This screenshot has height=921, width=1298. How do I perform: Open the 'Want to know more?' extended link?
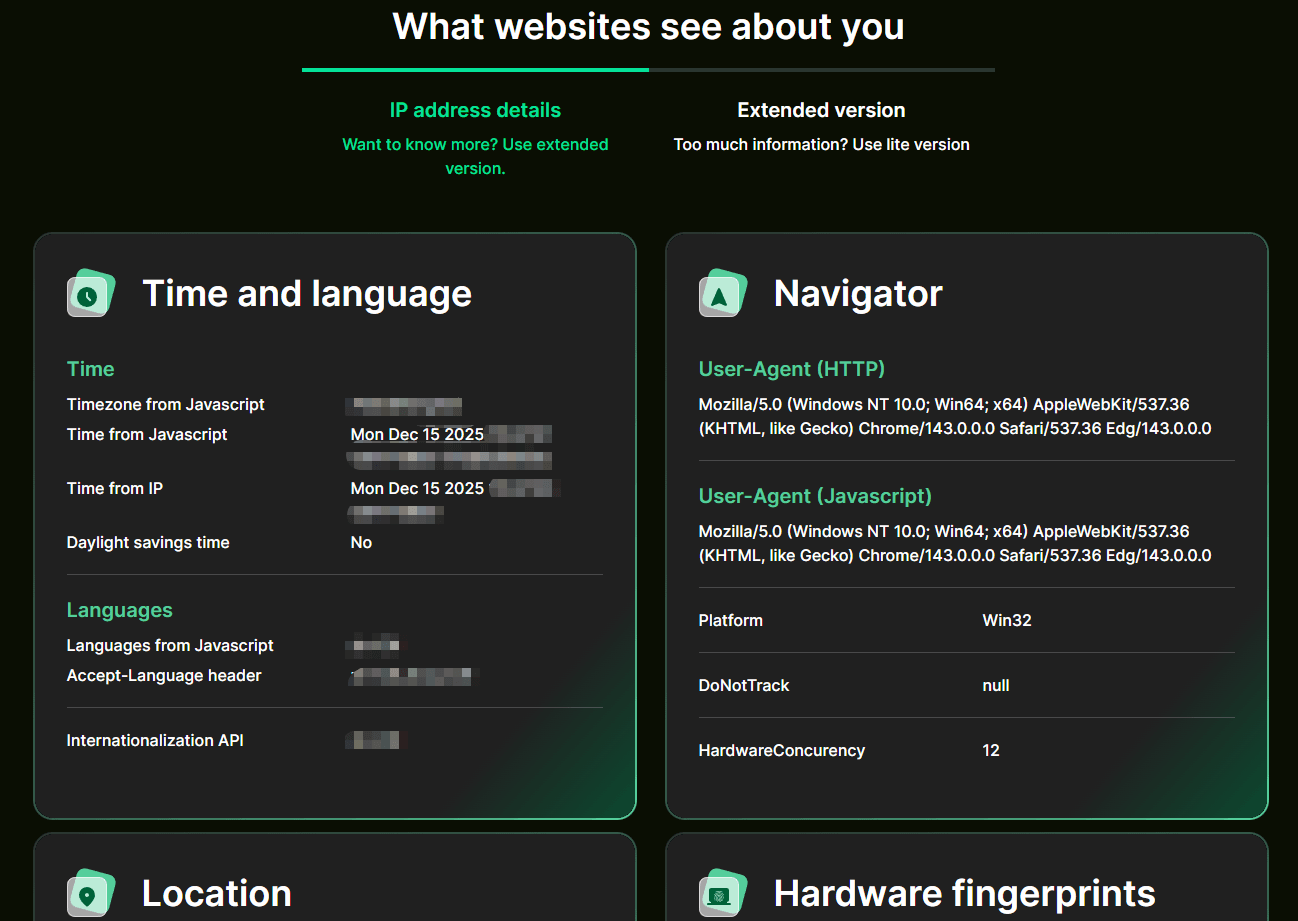click(475, 156)
